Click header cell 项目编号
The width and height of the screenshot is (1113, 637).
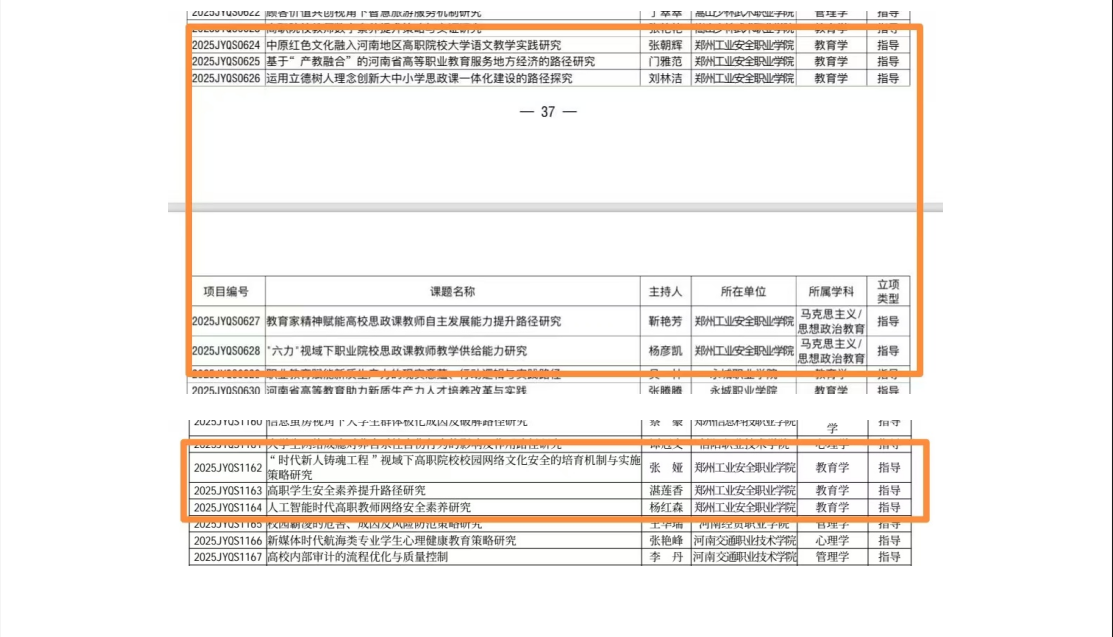(226, 291)
